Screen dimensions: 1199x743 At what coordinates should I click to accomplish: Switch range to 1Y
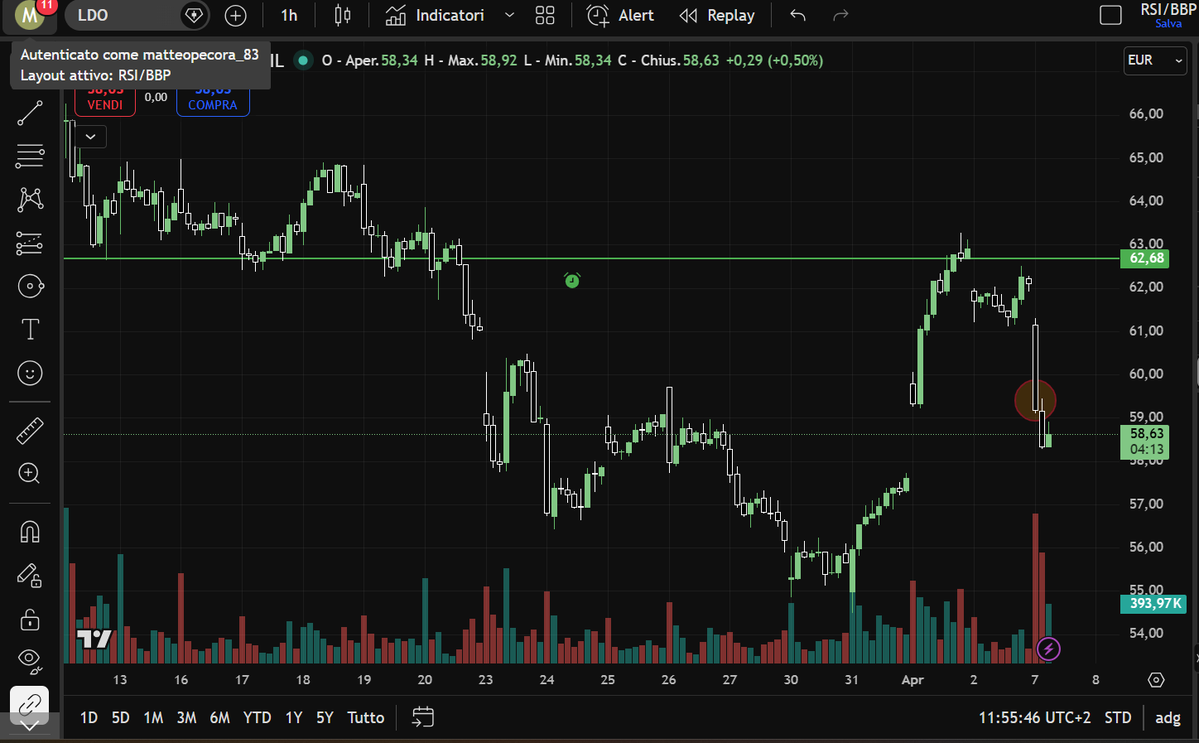tap(294, 718)
